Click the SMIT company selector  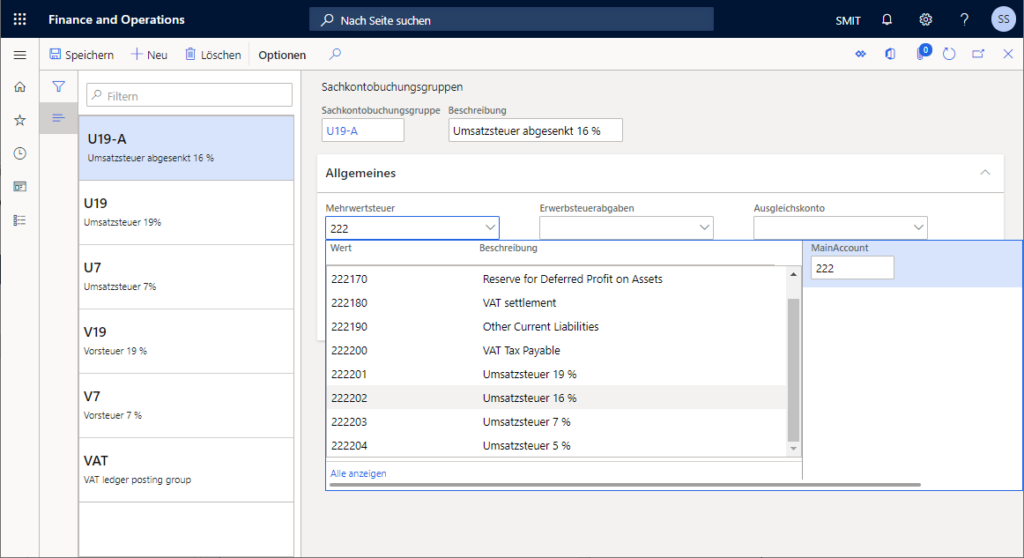tap(848, 20)
